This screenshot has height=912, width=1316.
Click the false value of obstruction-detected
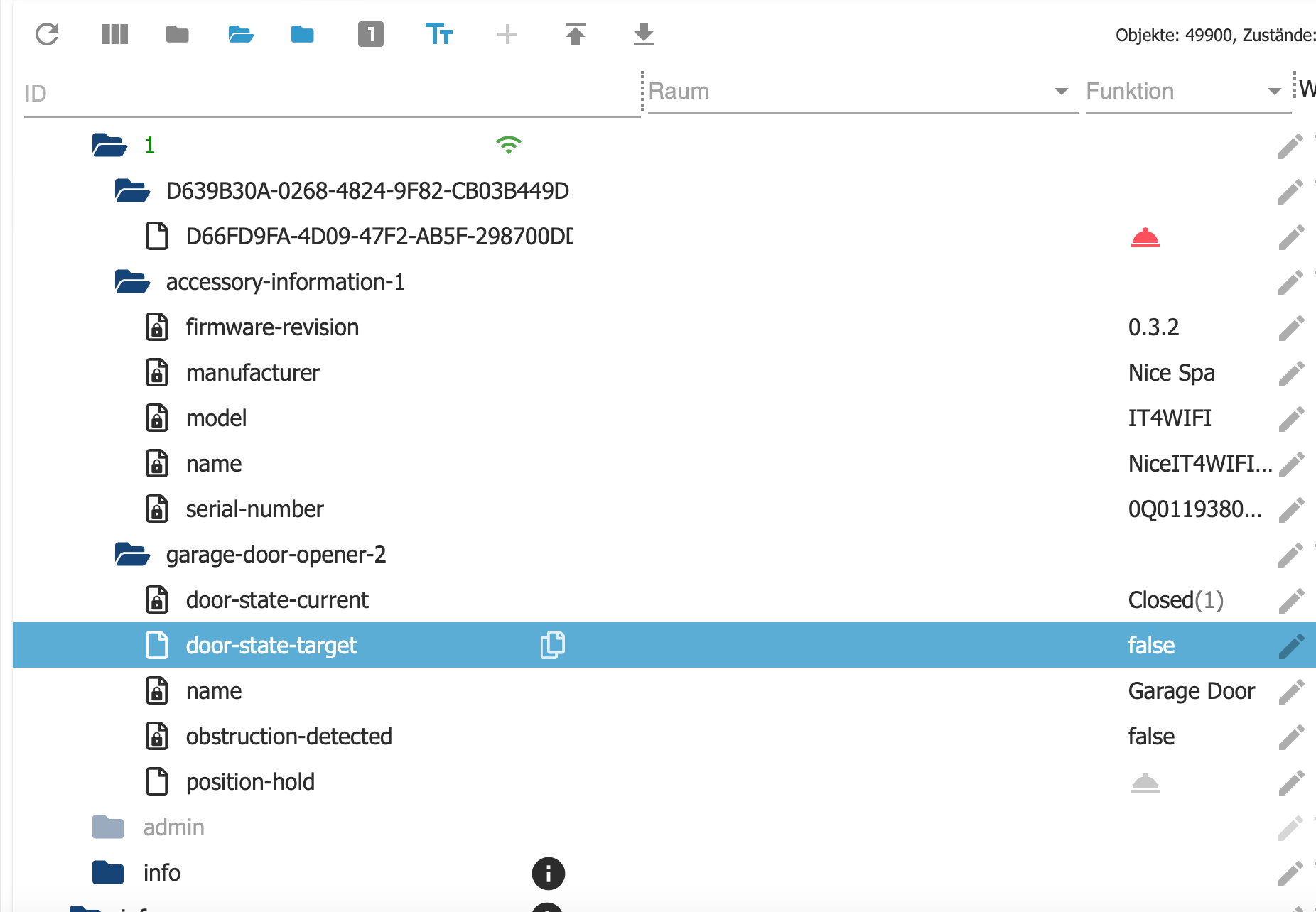1151,736
